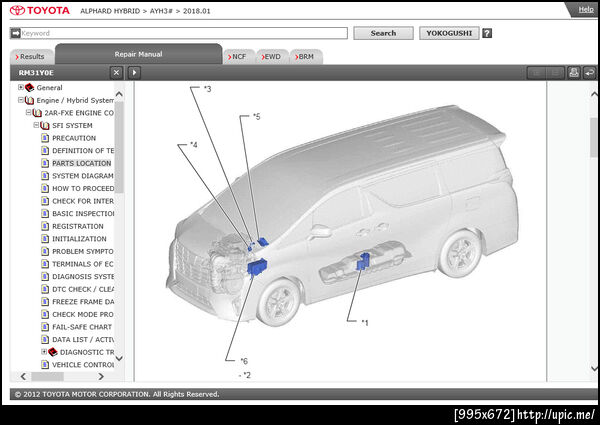Open the YOKOGUSHI search
Screen dimensions: 600x425
point(449,33)
